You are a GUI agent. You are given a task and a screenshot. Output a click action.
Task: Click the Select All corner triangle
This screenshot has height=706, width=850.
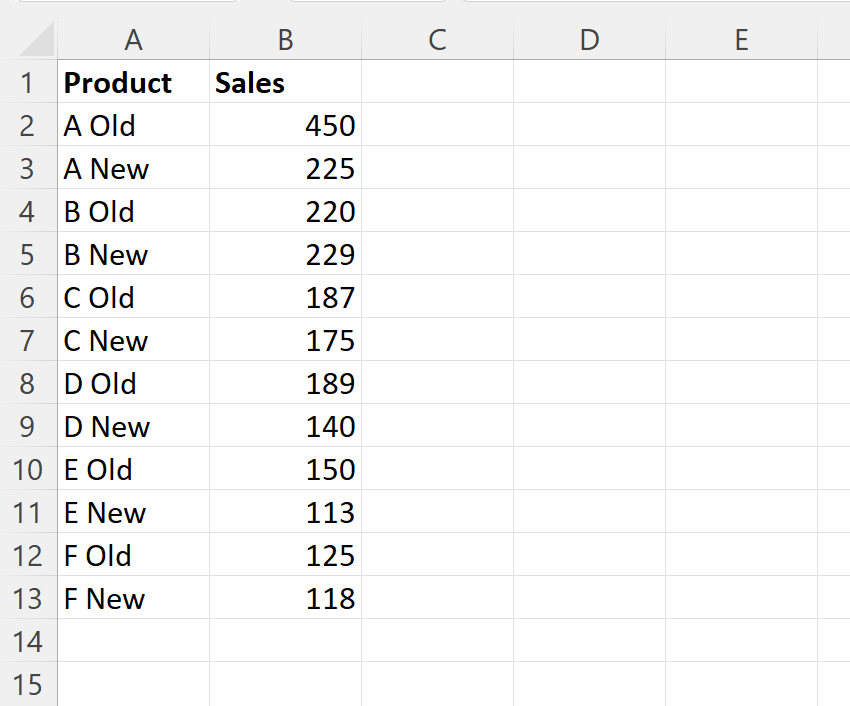tap(37, 39)
